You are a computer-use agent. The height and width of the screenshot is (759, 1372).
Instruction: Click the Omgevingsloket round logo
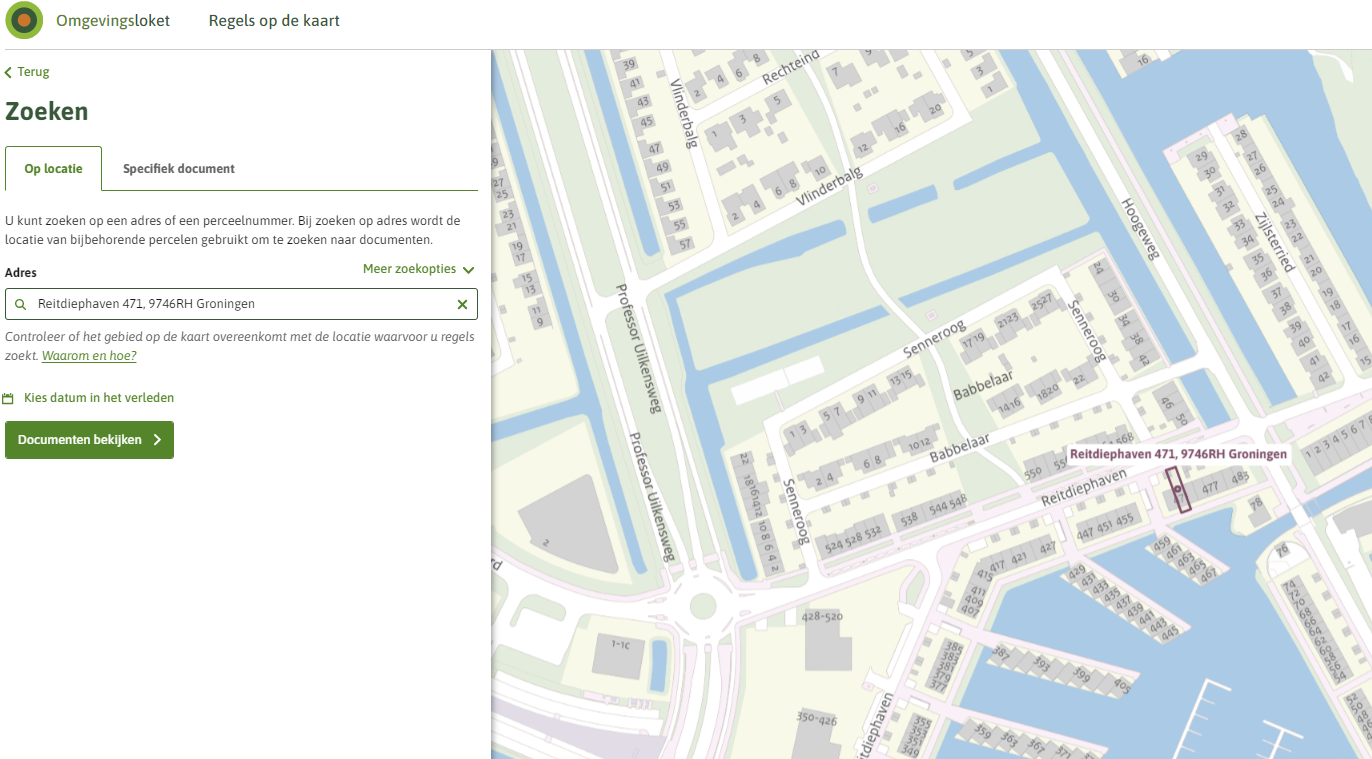(x=24, y=20)
